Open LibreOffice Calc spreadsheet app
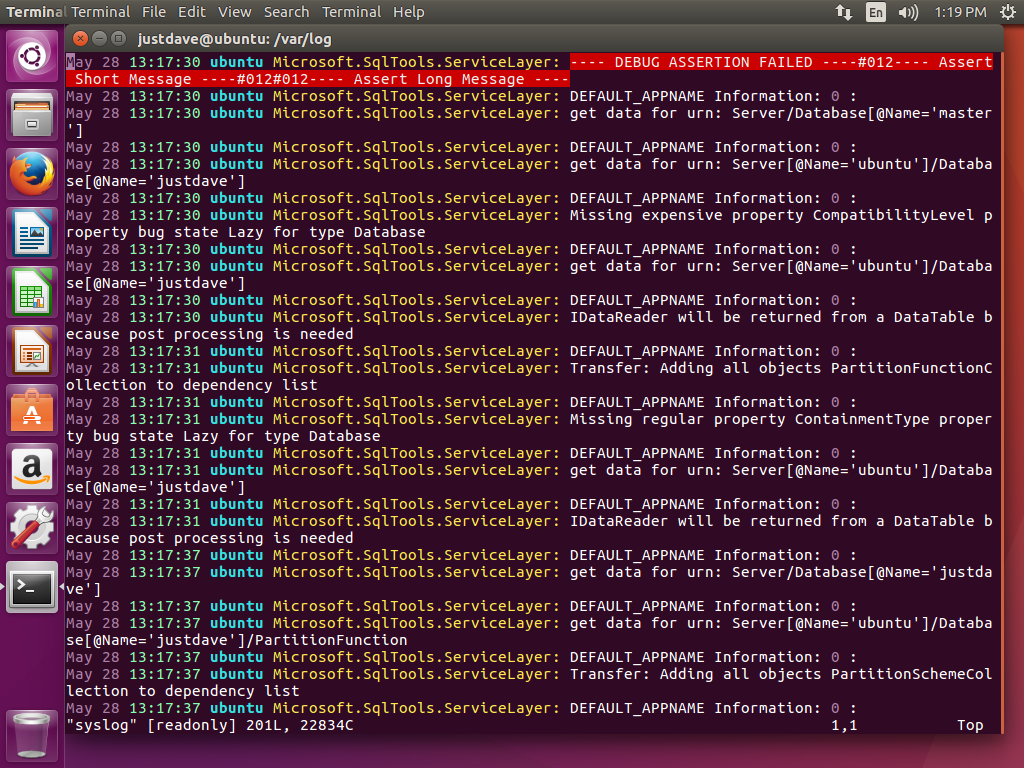This screenshot has height=768, width=1024. point(33,292)
